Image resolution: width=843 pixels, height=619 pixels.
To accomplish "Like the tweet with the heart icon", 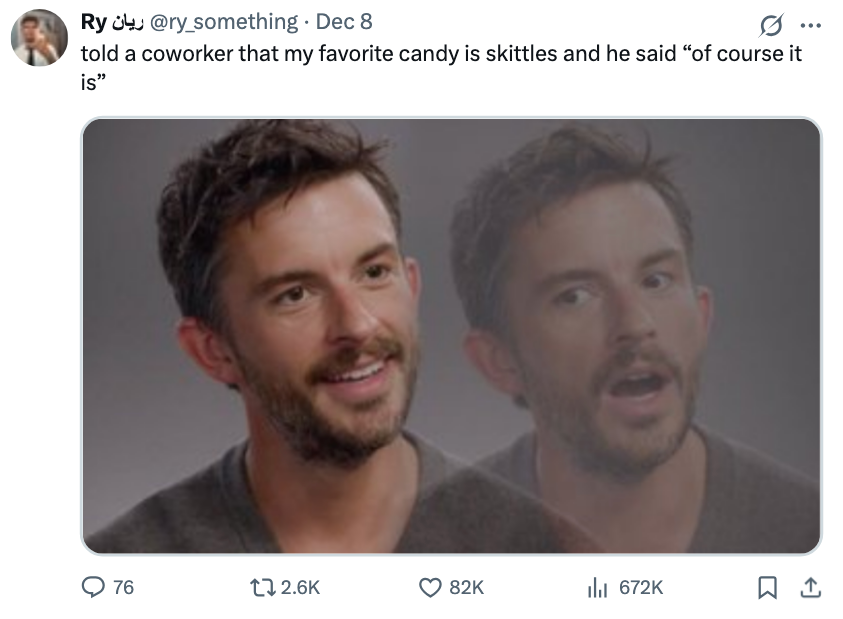I will (x=431, y=587).
